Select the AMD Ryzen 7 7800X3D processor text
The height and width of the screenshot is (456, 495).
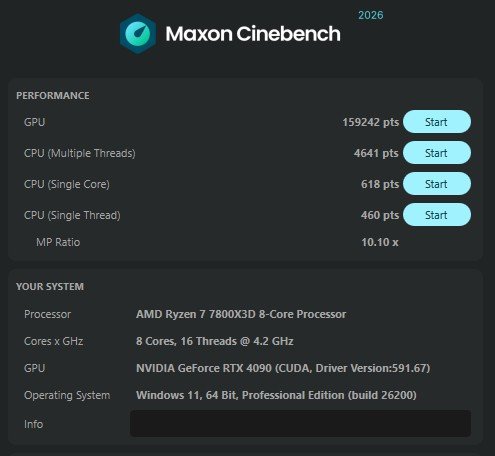click(241, 314)
